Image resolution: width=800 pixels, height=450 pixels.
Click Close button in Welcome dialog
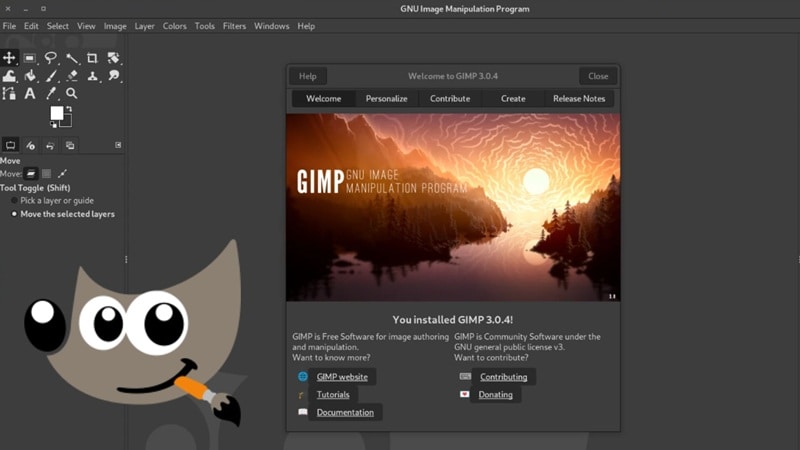click(598, 76)
